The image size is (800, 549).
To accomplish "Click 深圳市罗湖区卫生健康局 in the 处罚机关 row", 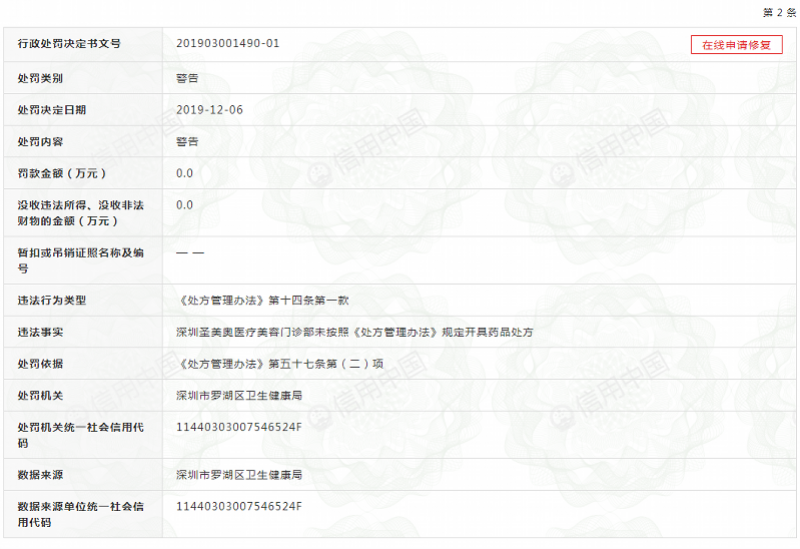I will [x=239, y=396].
